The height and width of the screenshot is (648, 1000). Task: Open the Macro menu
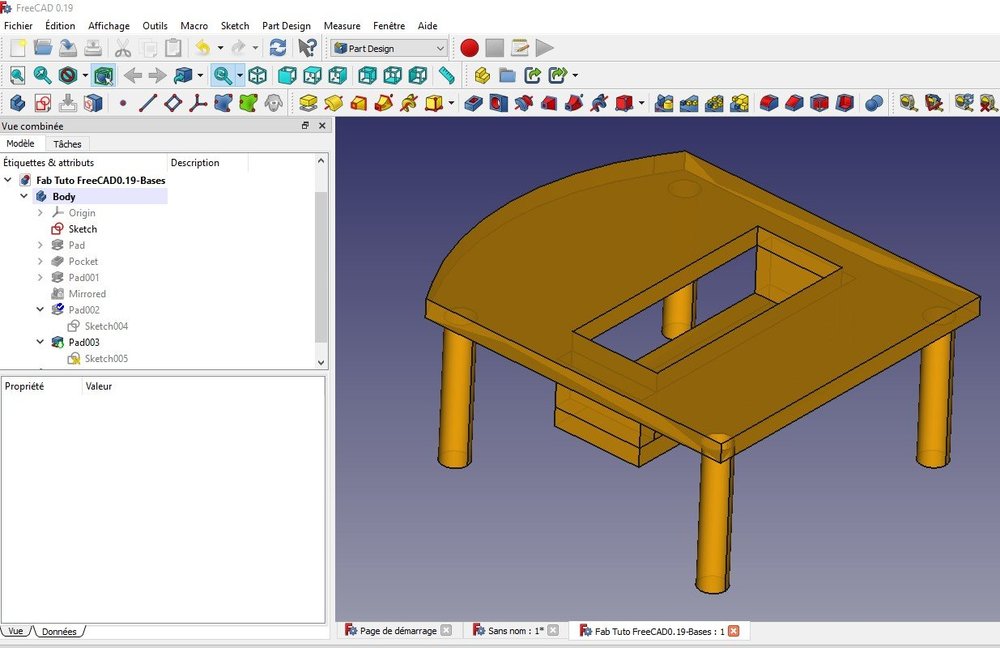[194, 25]
